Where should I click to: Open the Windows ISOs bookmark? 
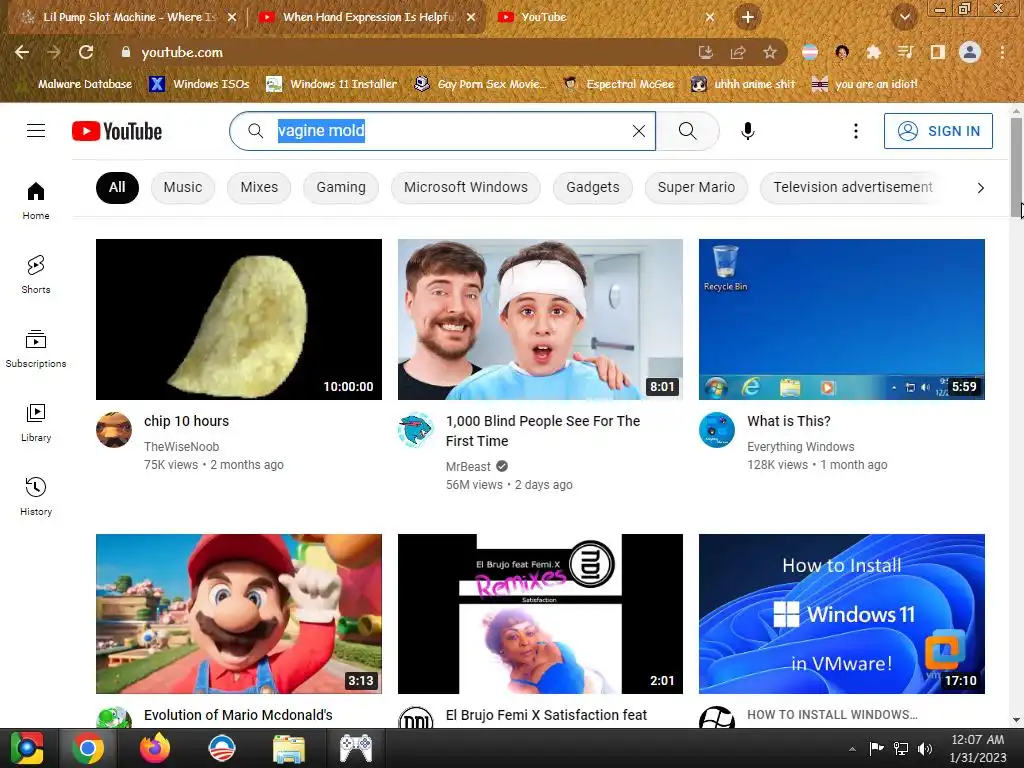pos(199,84)
